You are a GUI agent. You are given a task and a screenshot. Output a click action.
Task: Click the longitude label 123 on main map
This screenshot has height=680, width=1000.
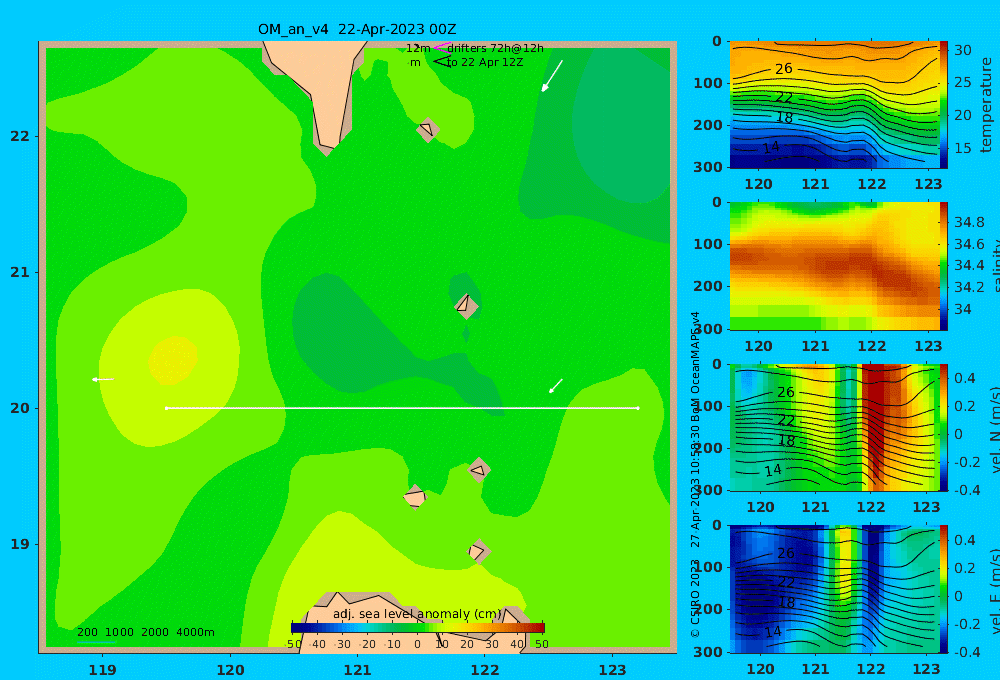[x=612, y=670]
